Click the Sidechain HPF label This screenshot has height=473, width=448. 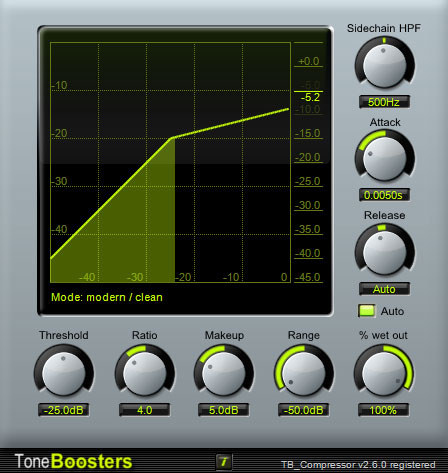coord(384,28)
